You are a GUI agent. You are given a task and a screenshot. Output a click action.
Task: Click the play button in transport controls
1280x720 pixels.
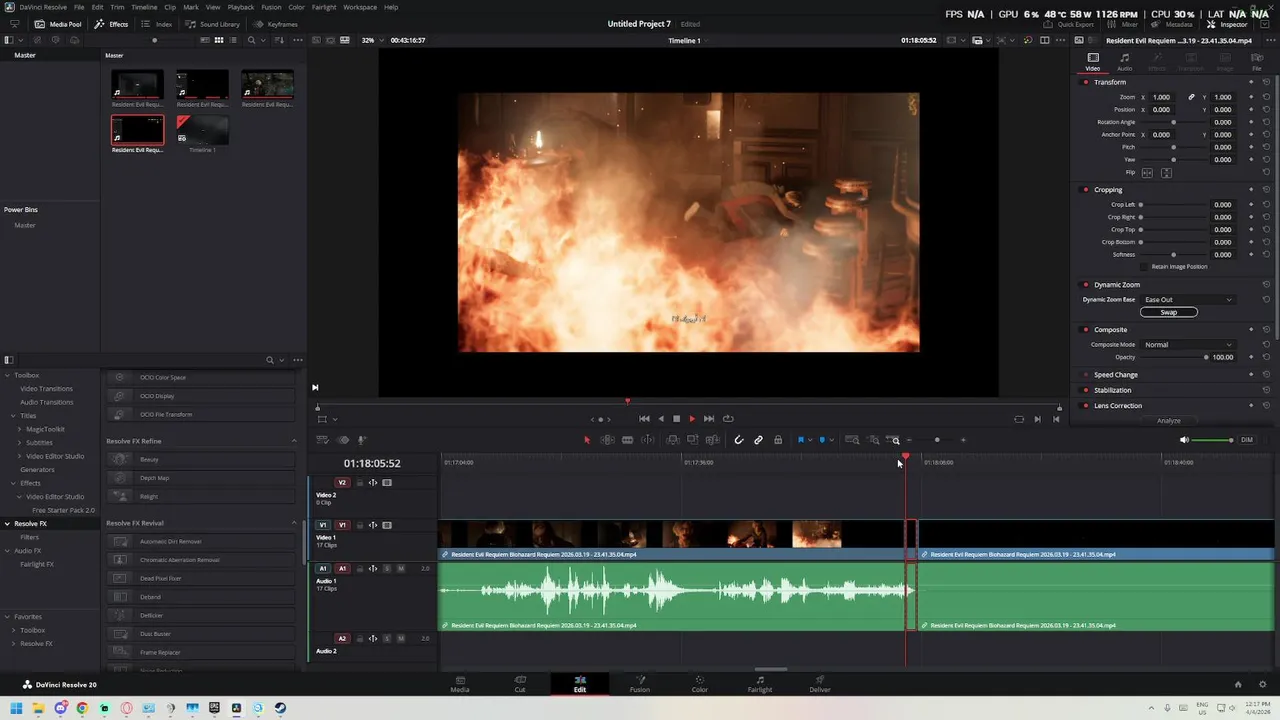[692, 419]
